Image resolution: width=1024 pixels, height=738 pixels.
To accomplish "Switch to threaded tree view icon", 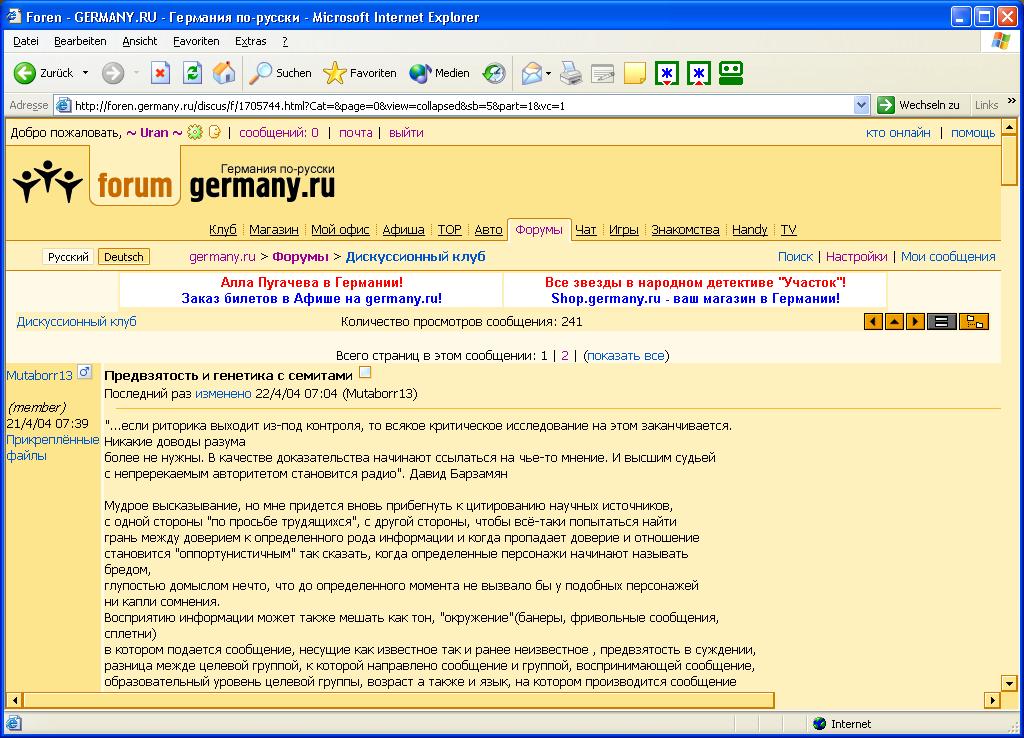I will click(x=974, y=321).
